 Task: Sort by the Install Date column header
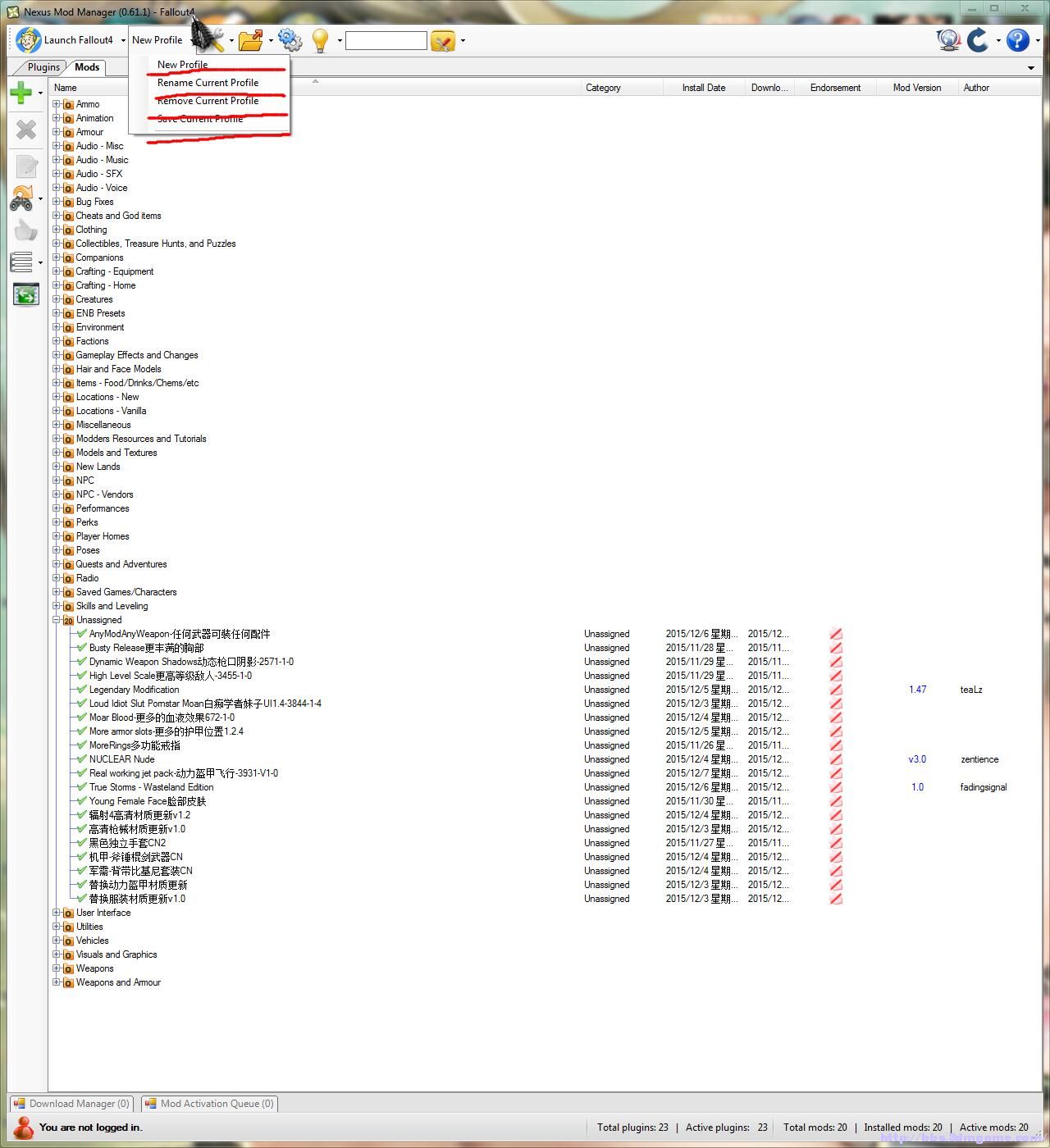tap(704, 88)
